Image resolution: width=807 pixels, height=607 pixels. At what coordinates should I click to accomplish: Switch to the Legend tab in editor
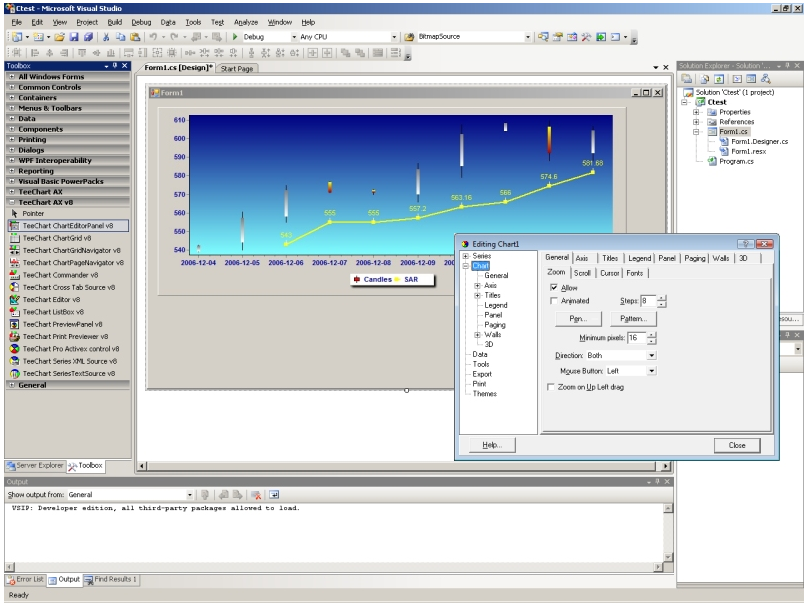[639, 258]
